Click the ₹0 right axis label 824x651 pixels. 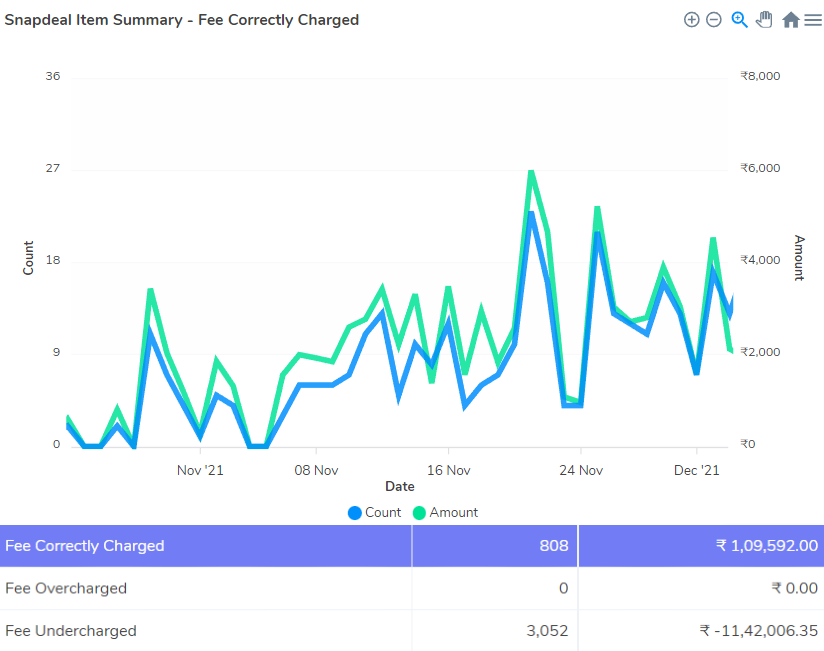(x=748, y=444)
